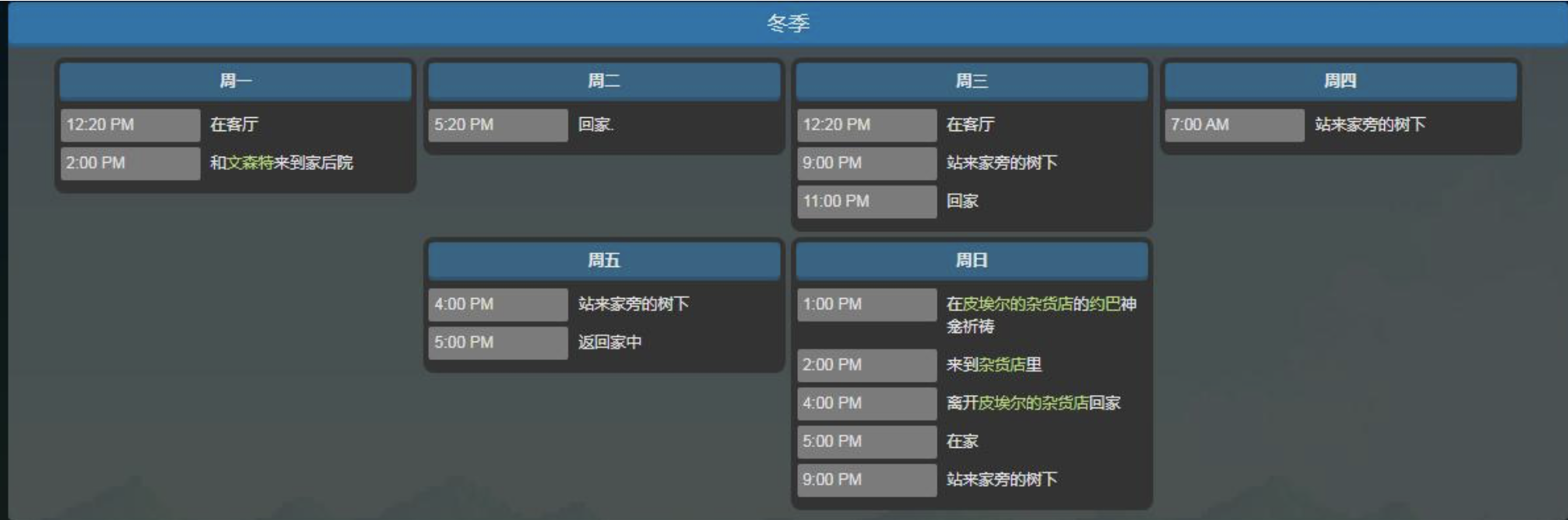Screen dimensions: 1568x520
Task: Click 站来家旁的树下 text under 周四
Action: coord(1369,125)
